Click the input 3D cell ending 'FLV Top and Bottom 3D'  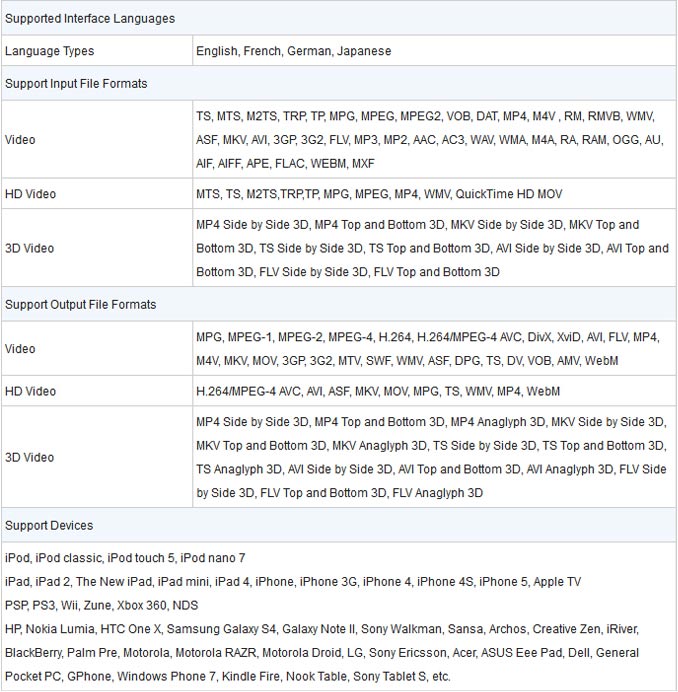[433, 248]
